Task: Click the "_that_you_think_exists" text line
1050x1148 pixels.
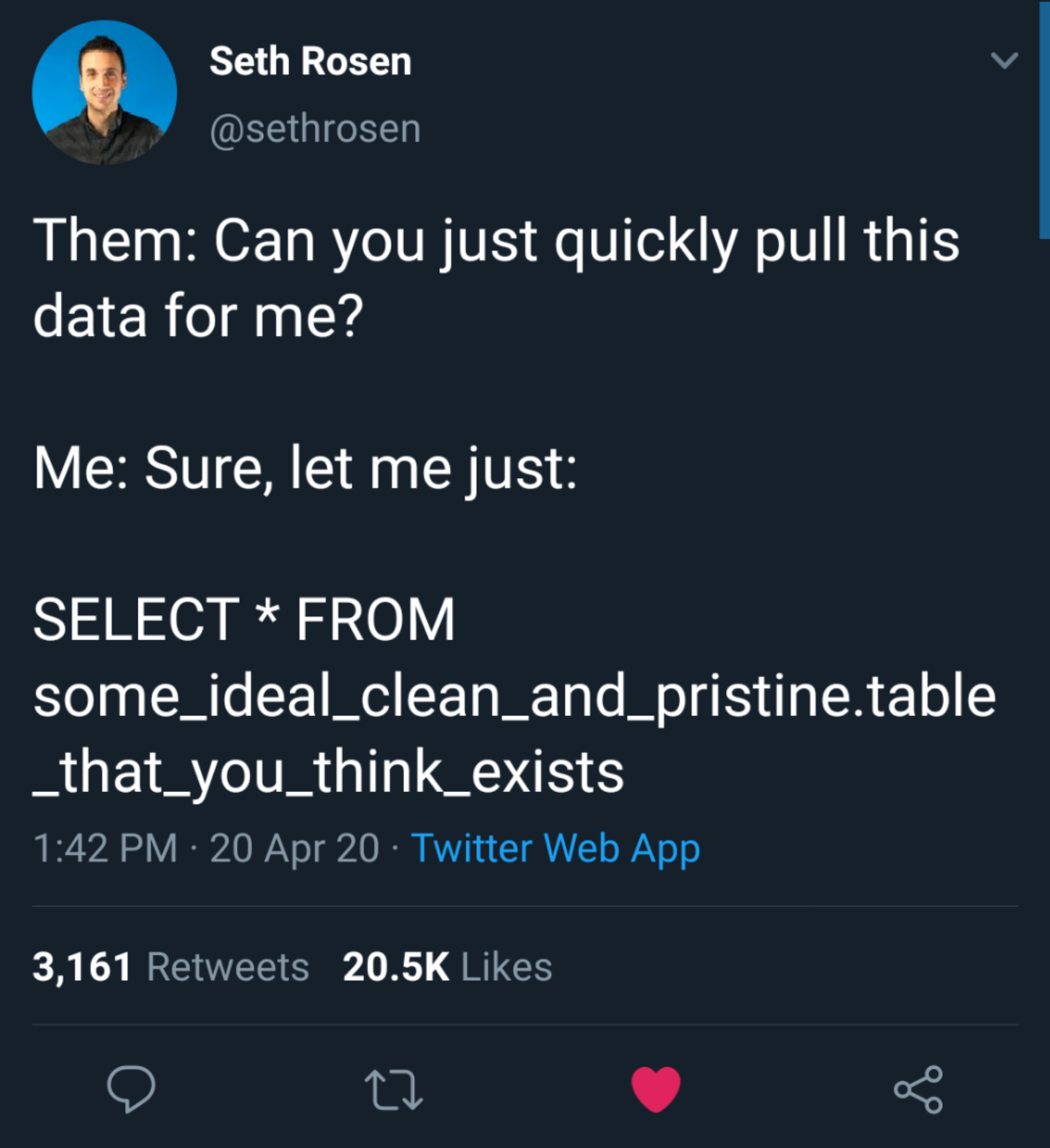Action: pos(328,772)
